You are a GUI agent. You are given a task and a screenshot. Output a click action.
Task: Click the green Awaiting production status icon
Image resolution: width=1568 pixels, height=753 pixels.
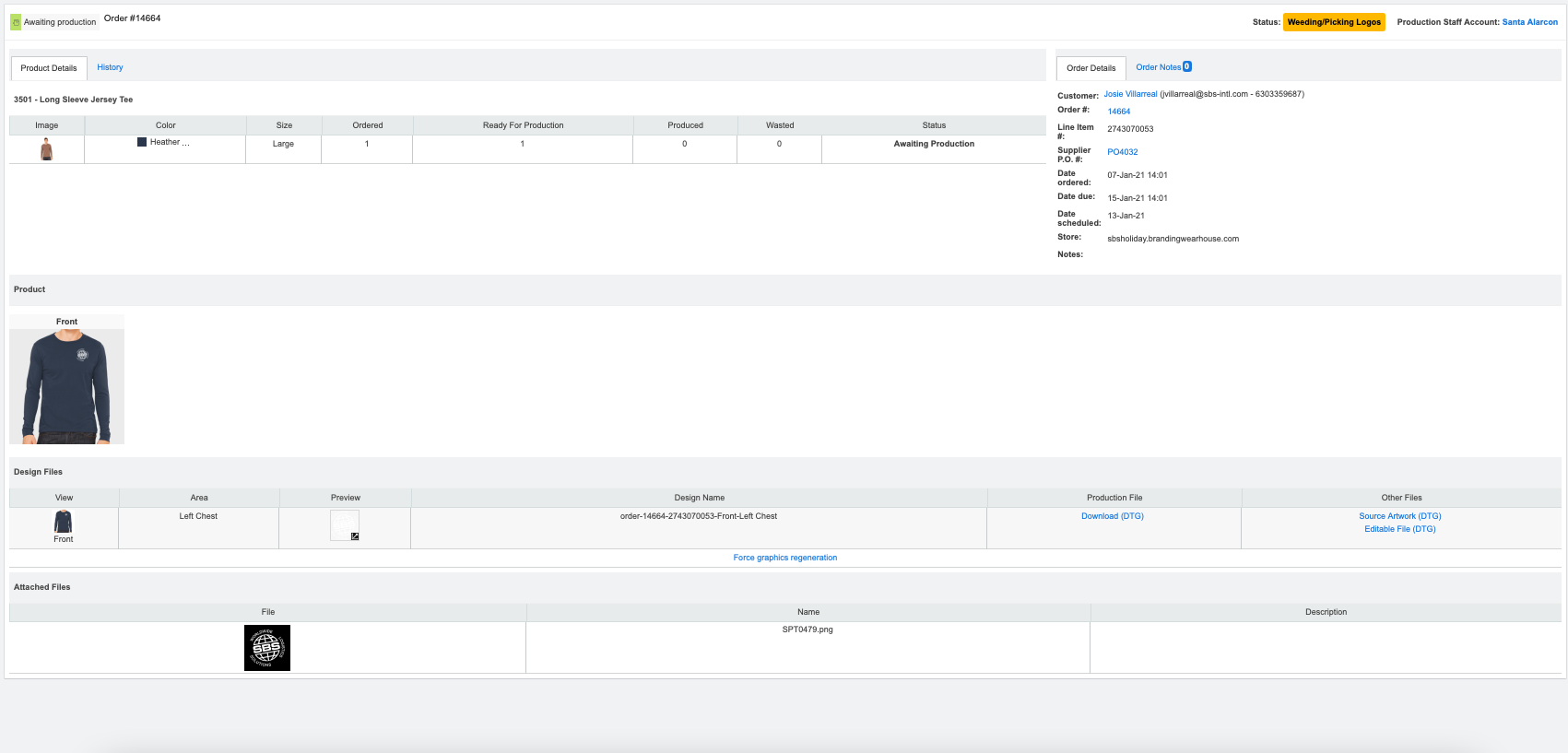(x=16, y=22)
